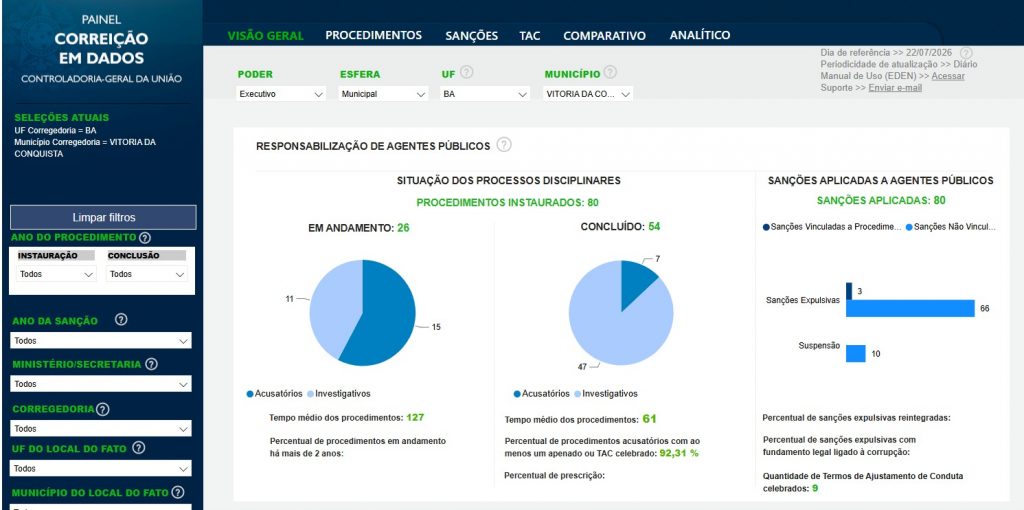The height and width of the screenshot is (510, 1024).
Task: Open the PODER dropdown showing Executivo
Action: pos(281,94)
